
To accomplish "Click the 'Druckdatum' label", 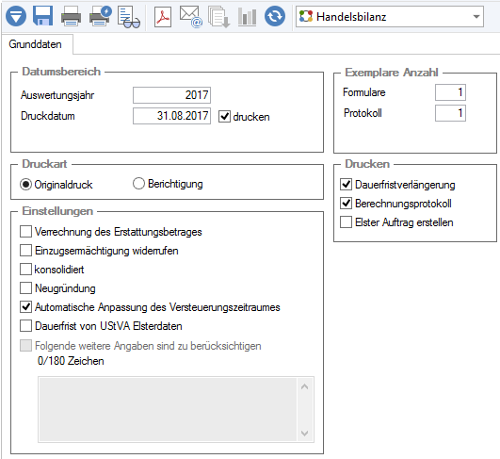I will (x=48, y=116).
